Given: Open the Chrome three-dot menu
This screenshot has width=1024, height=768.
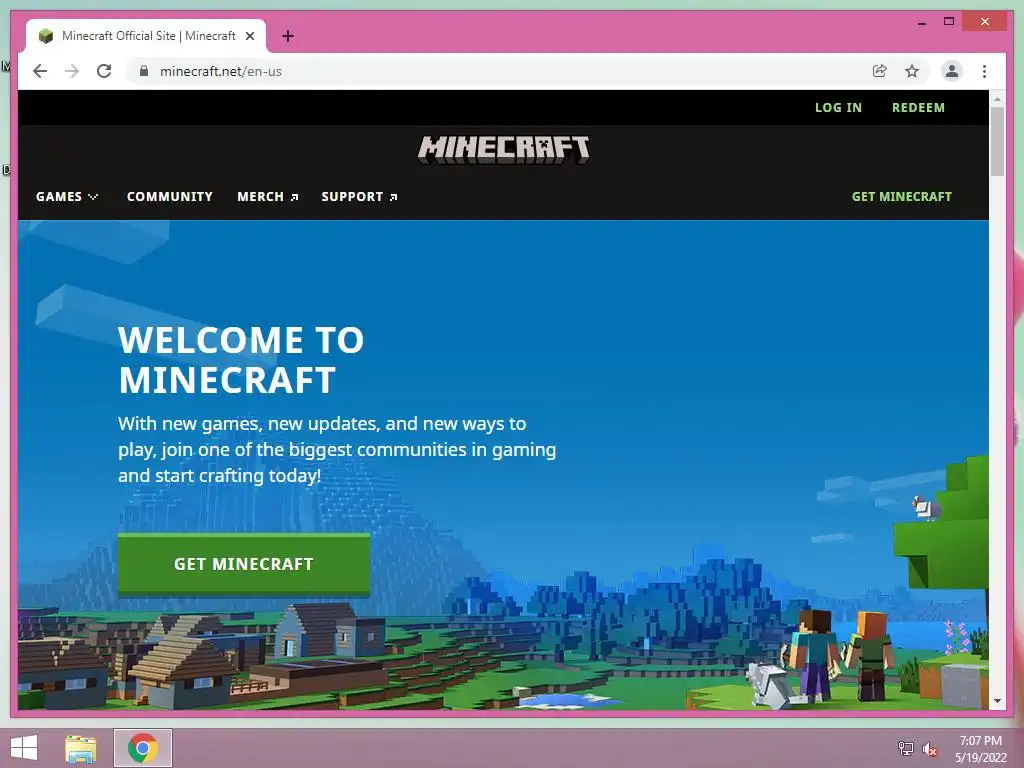Looking at the screenshot, I should [x=984, y=71].
